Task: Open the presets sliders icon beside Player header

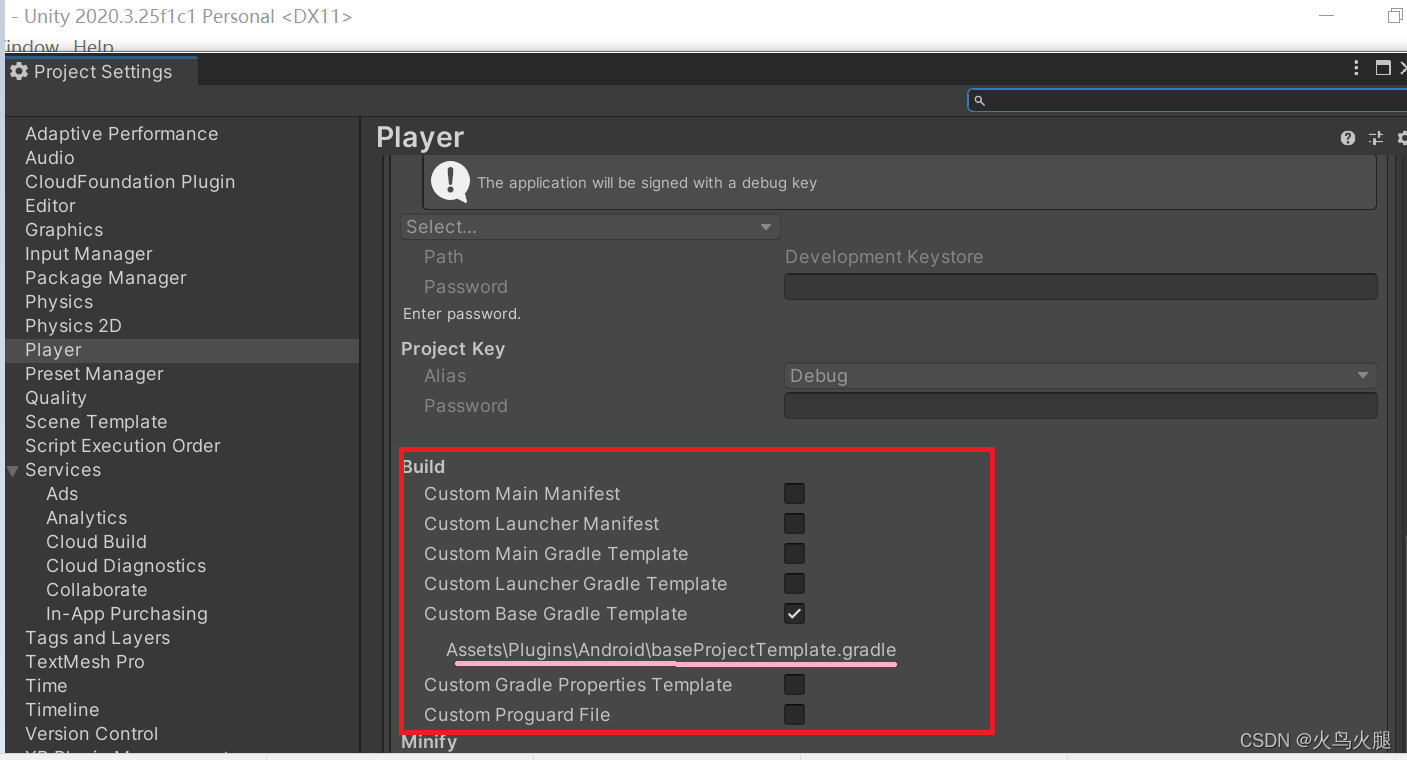Action: pyautogui.click(x=1375, y=138)
